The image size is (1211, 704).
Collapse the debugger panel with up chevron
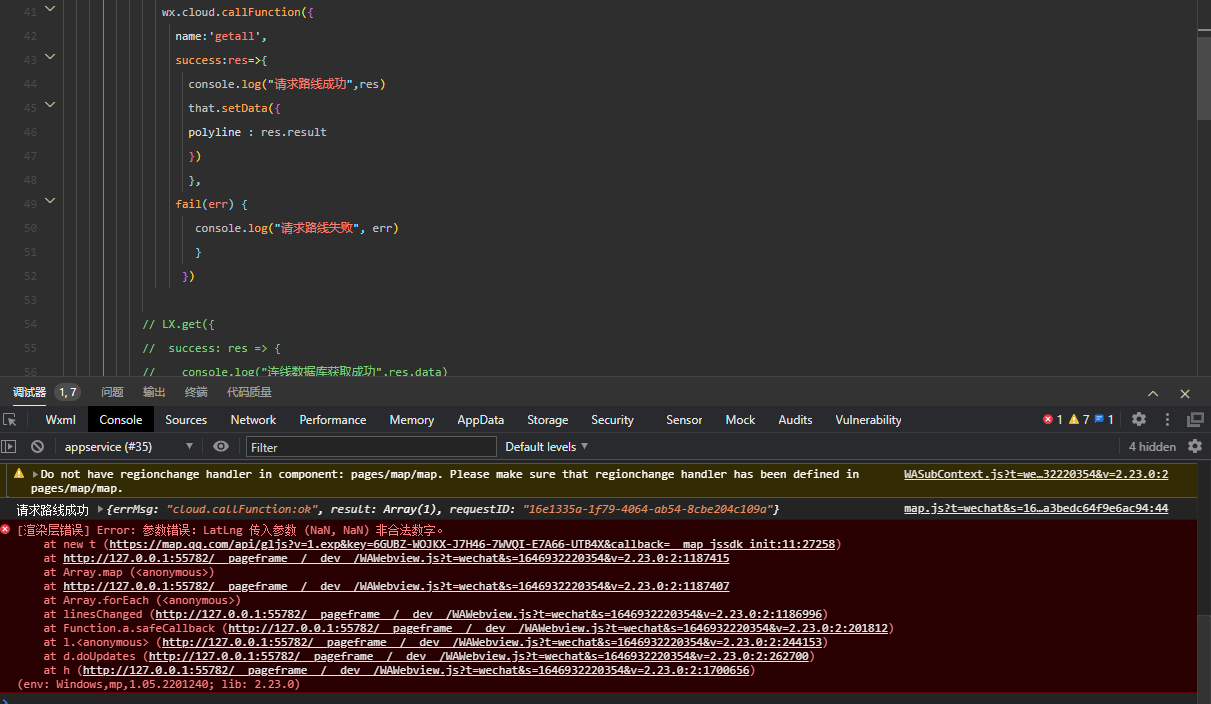(x=1153, y=394)
